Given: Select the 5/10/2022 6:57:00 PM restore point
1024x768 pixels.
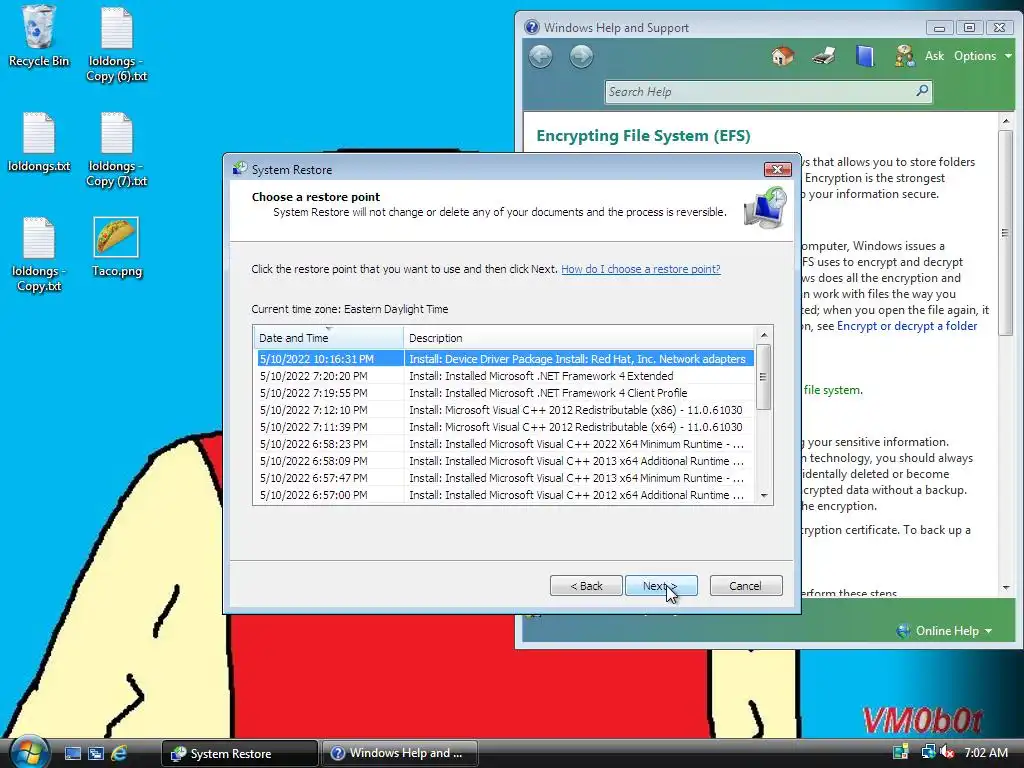Looking at the screenshot, I should (505, 494).
